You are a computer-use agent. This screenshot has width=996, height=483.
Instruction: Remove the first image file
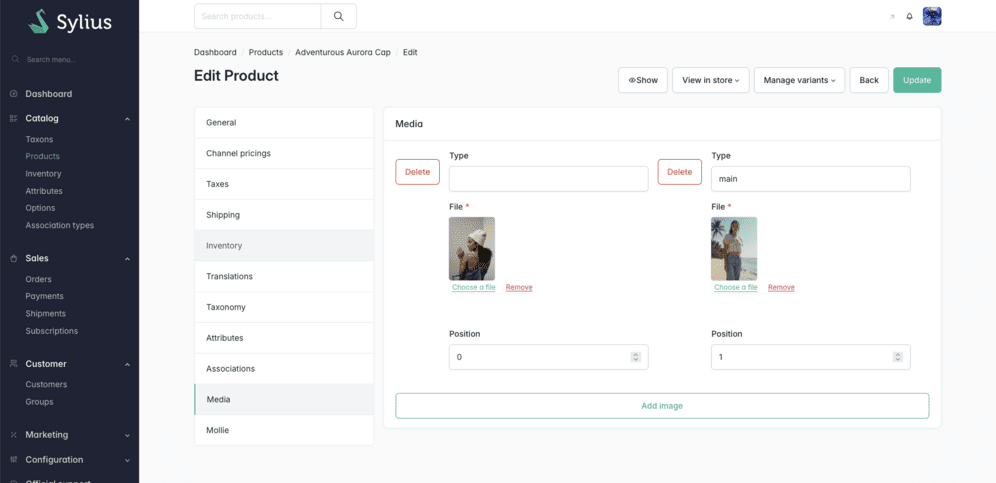tap(519, 287)
